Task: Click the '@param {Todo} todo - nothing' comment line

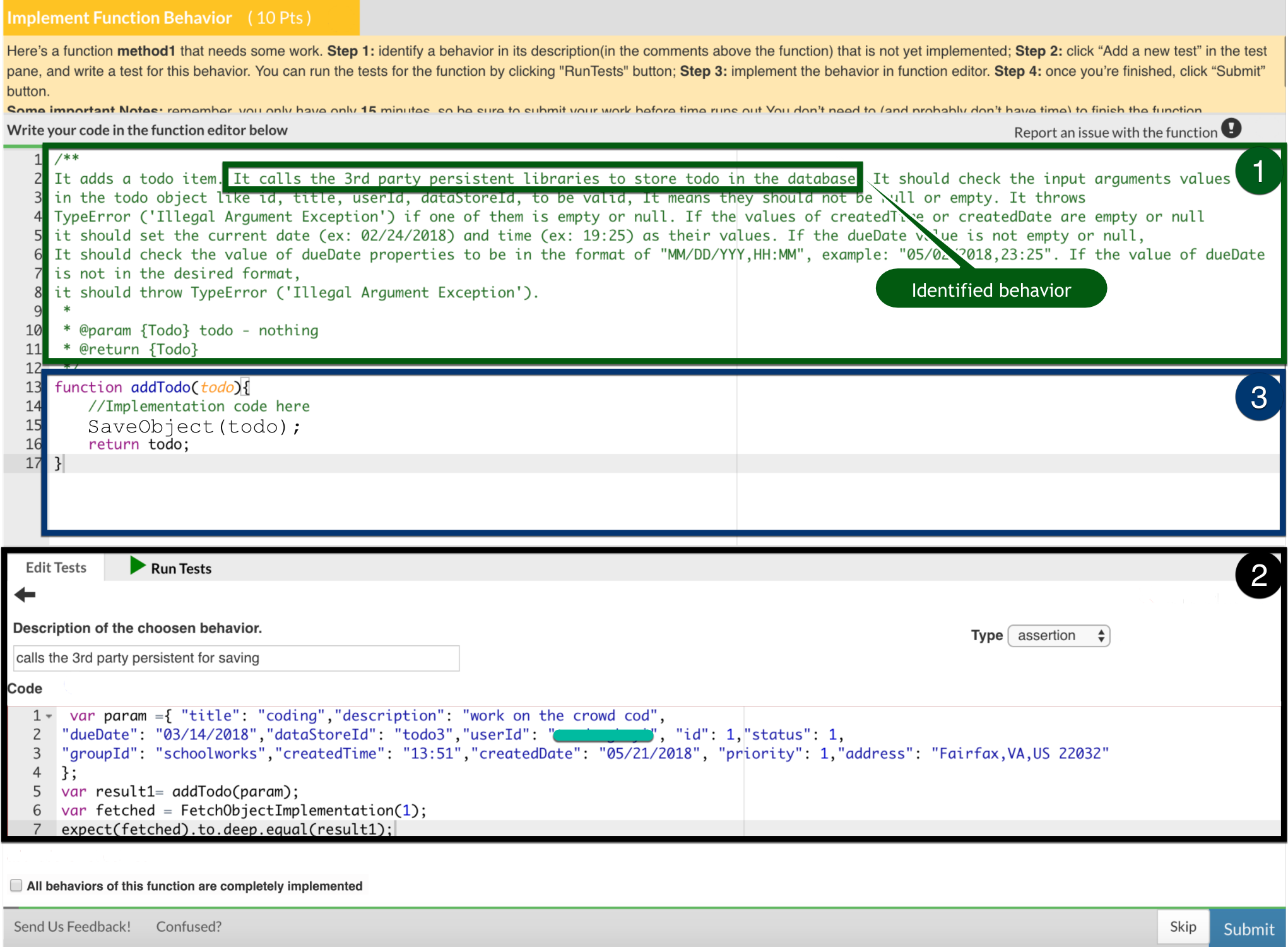Action: coord(191,331)
